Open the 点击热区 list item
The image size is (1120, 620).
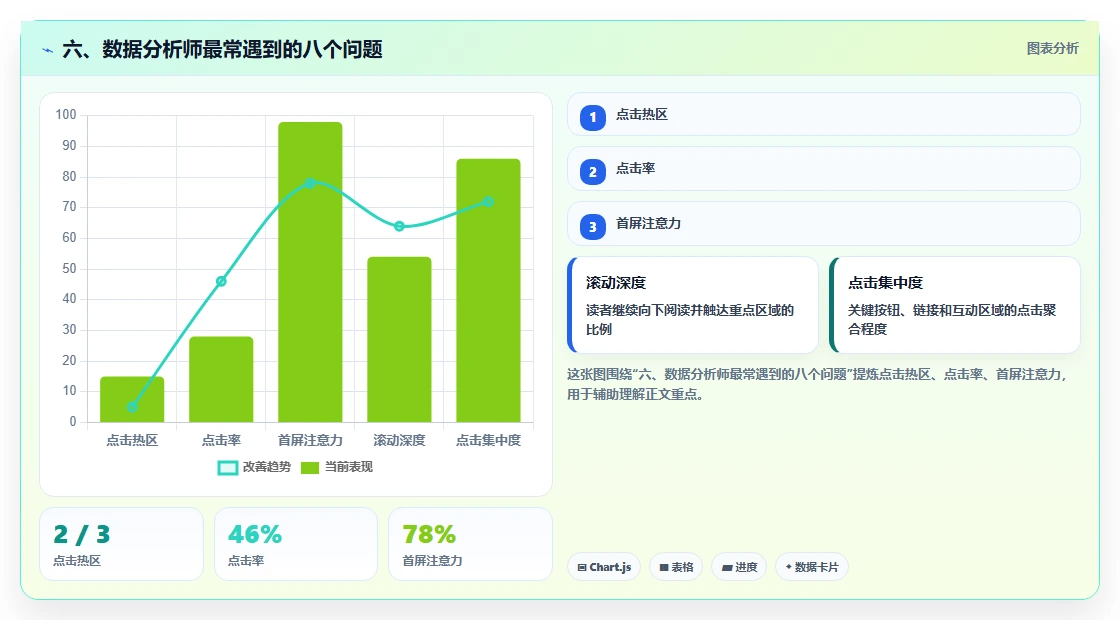point(824,114)
